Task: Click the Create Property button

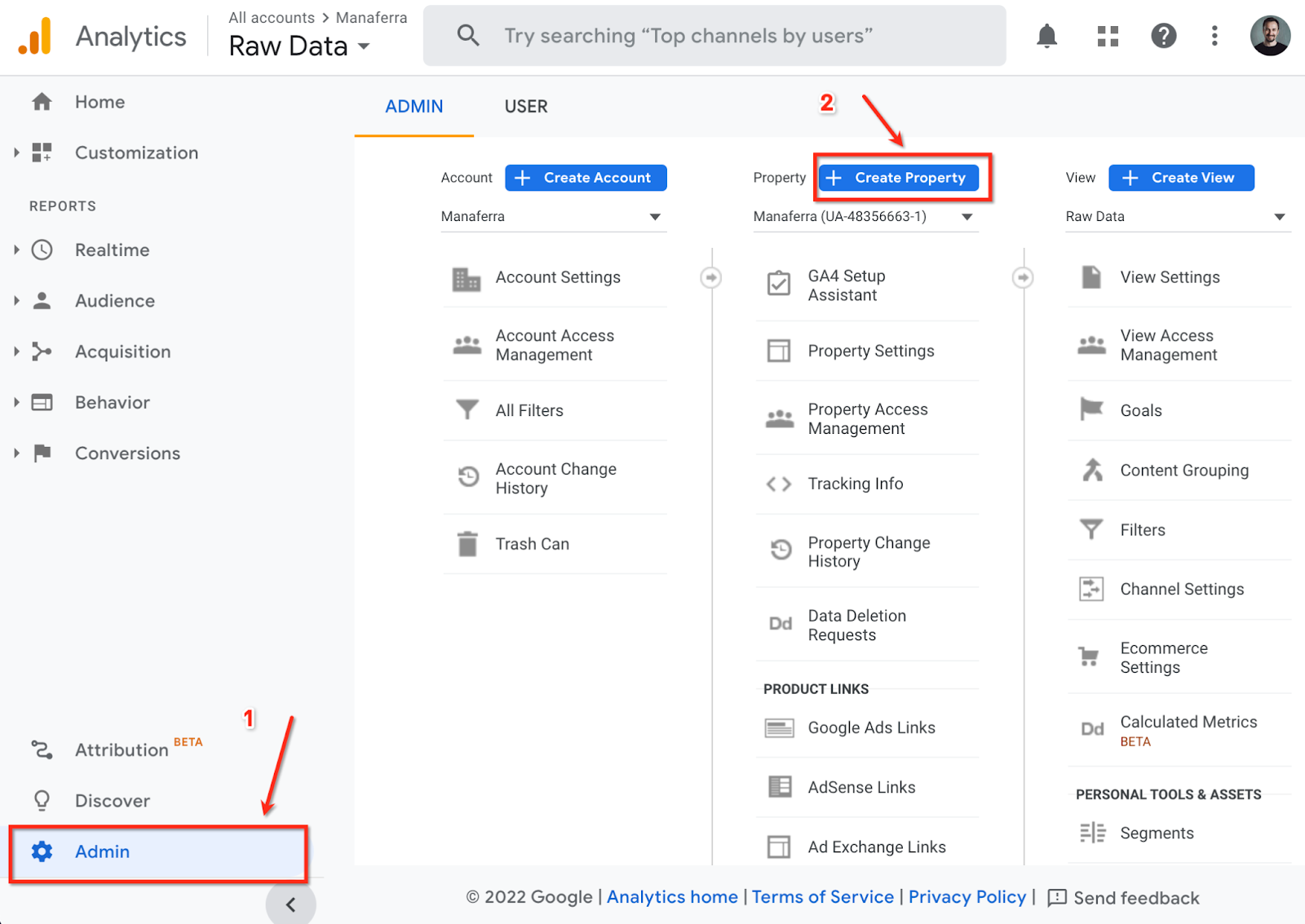Action: (x=900, y=178)
